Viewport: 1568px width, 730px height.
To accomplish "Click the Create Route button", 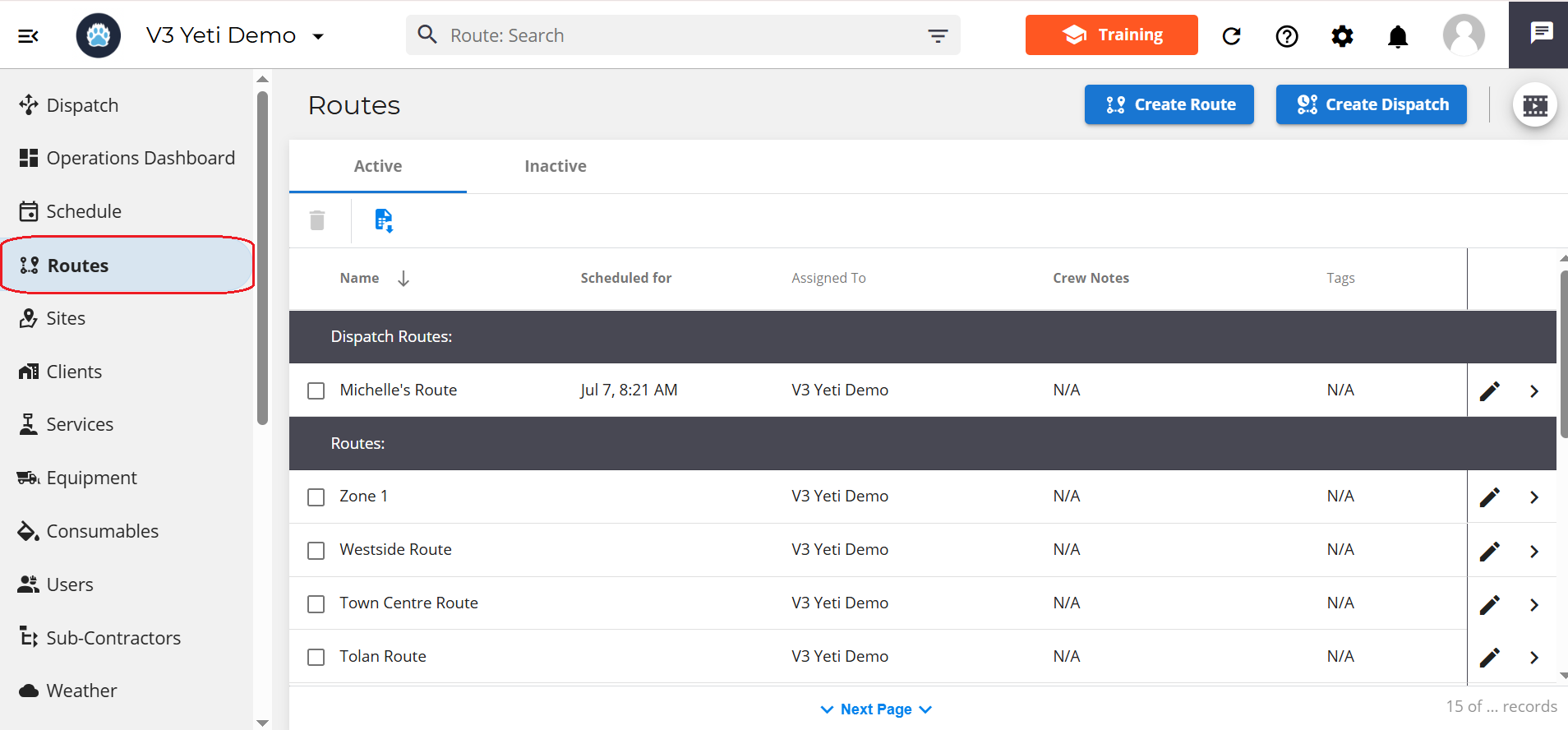I will (1169, 104).
